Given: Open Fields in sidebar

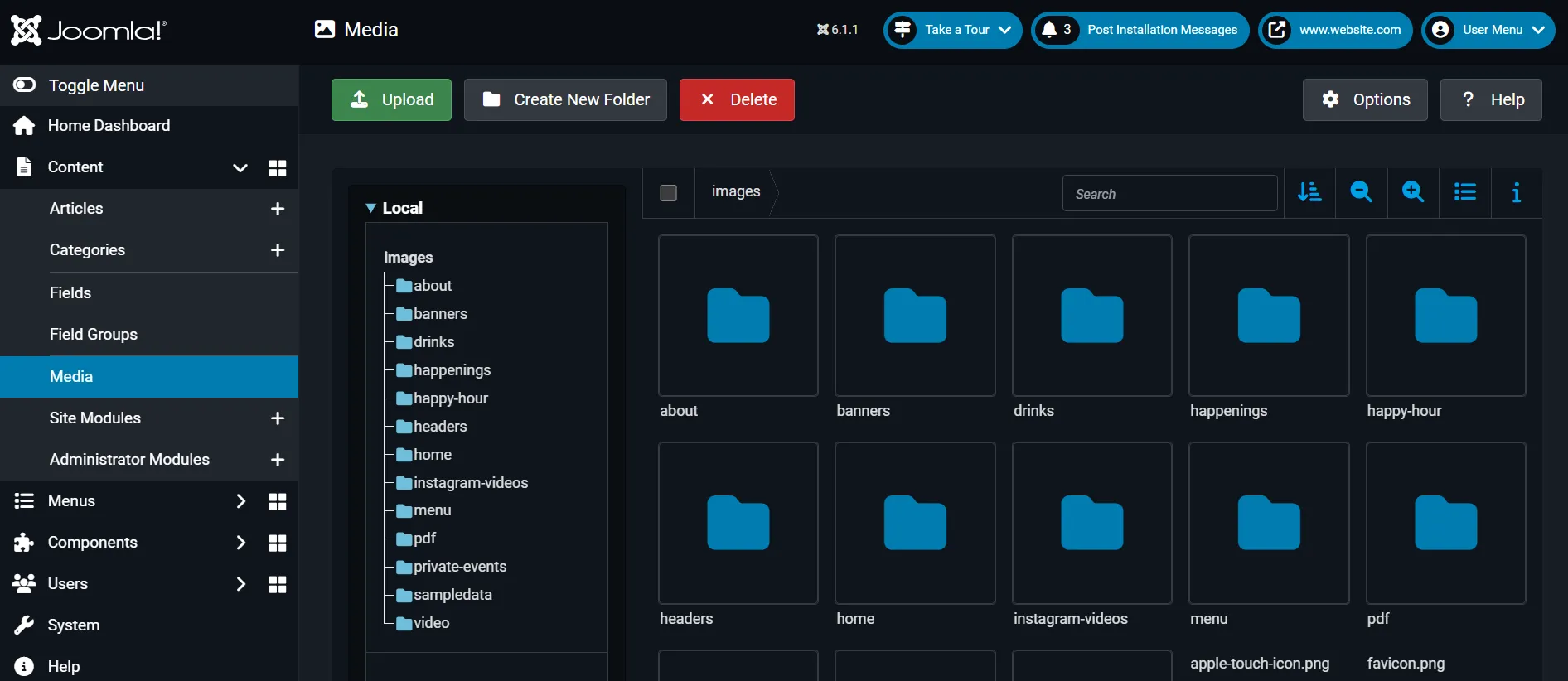Looking at the screenshot, I should tap(70, 293).
